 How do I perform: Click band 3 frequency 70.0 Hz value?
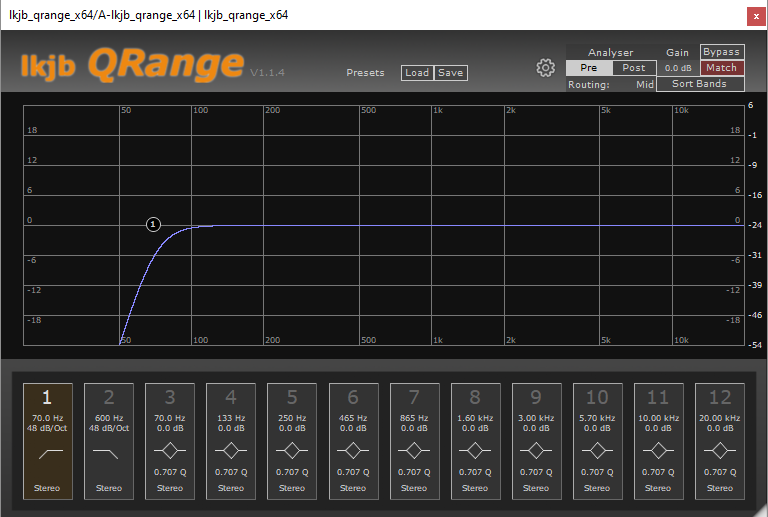(170, 418)
